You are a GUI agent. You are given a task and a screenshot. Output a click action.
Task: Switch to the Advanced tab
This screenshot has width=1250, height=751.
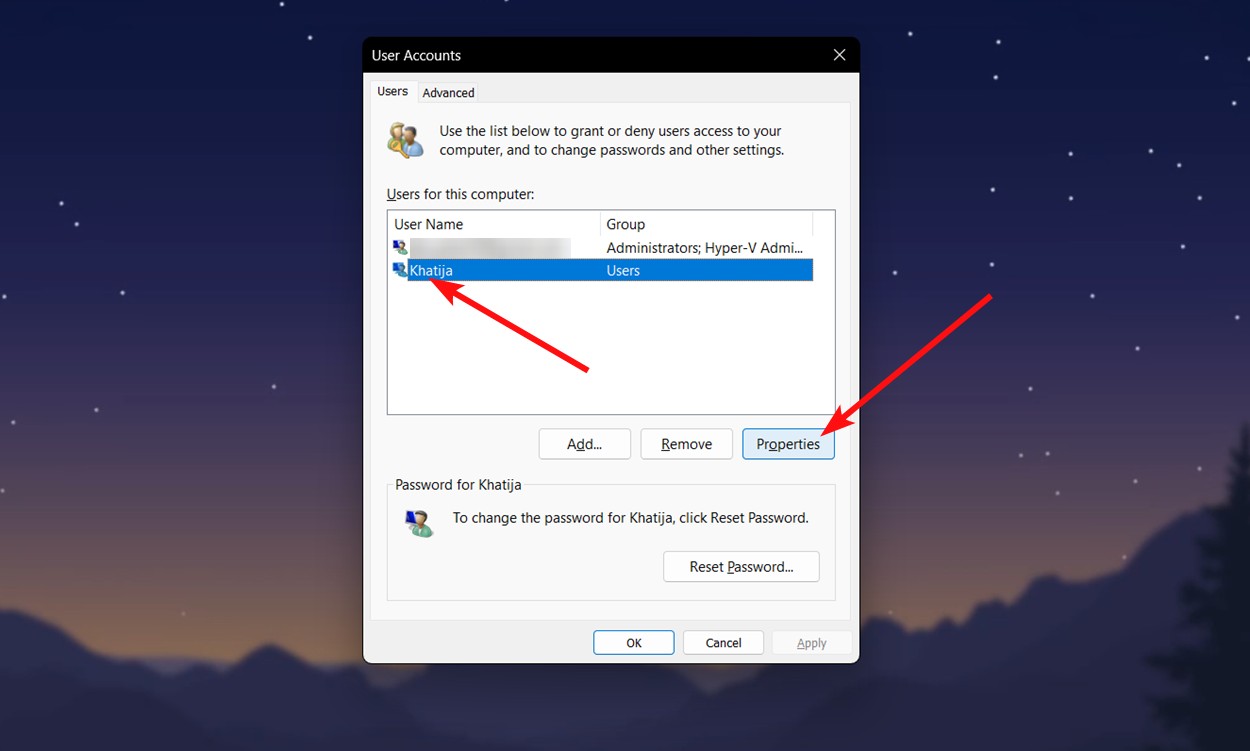[448, 92]
